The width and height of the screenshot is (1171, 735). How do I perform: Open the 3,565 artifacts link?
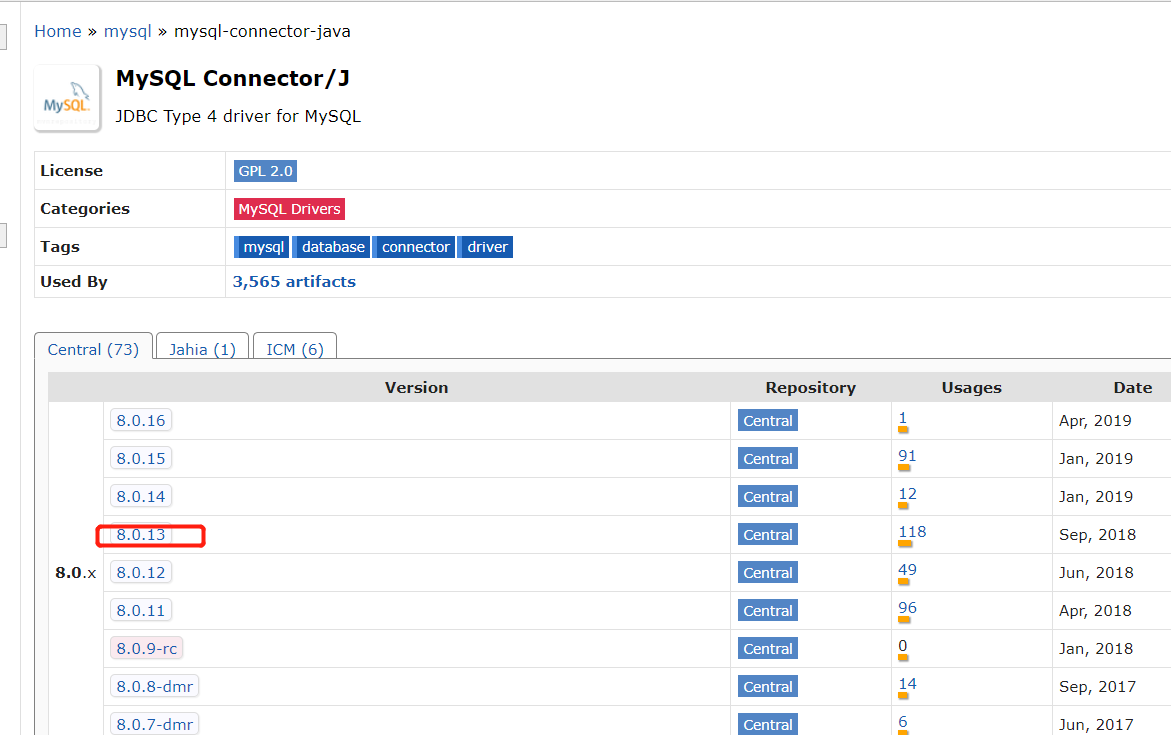tap(294, 282)
